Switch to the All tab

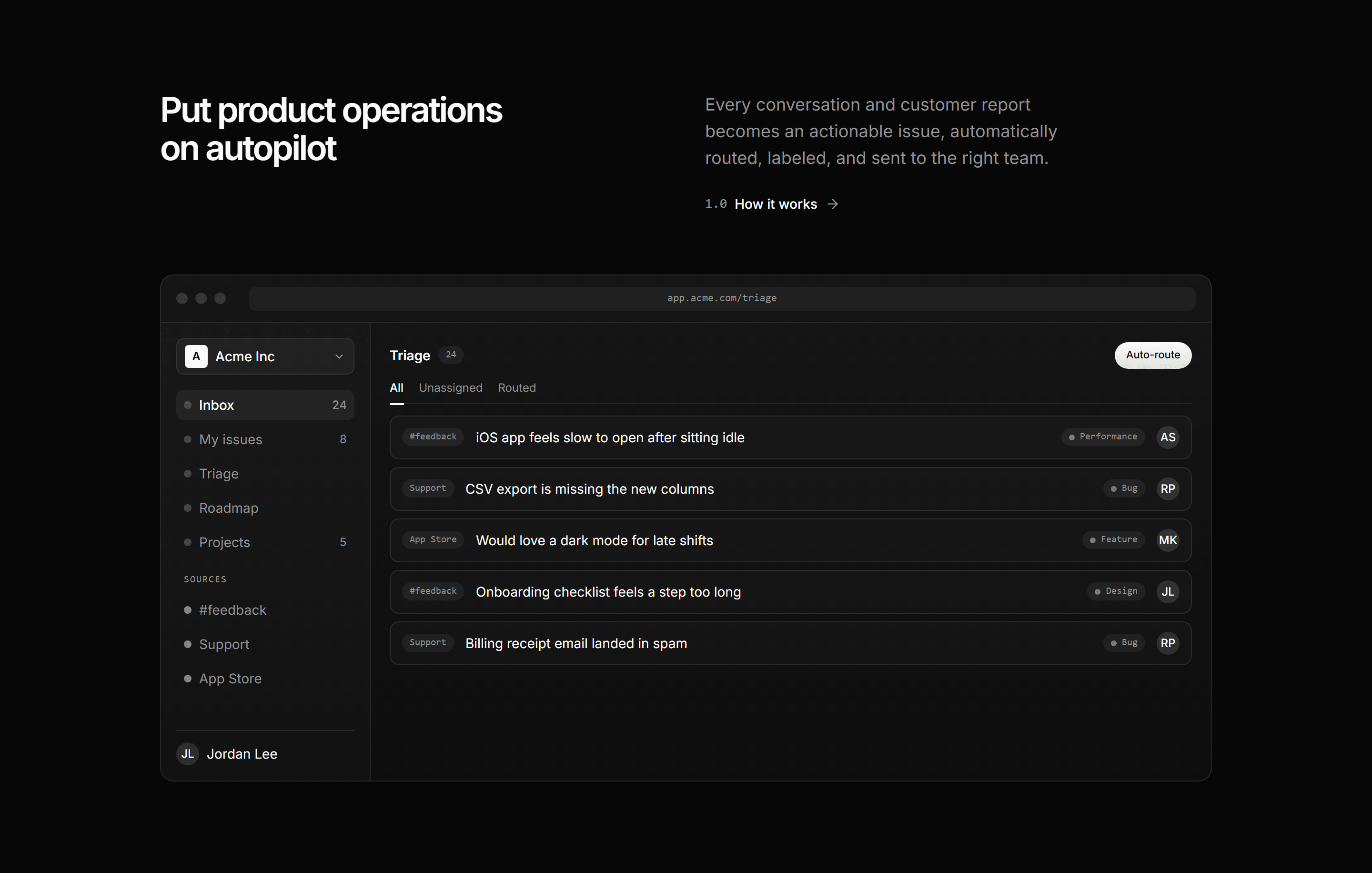pyautogui.click(x=396, y=388)
